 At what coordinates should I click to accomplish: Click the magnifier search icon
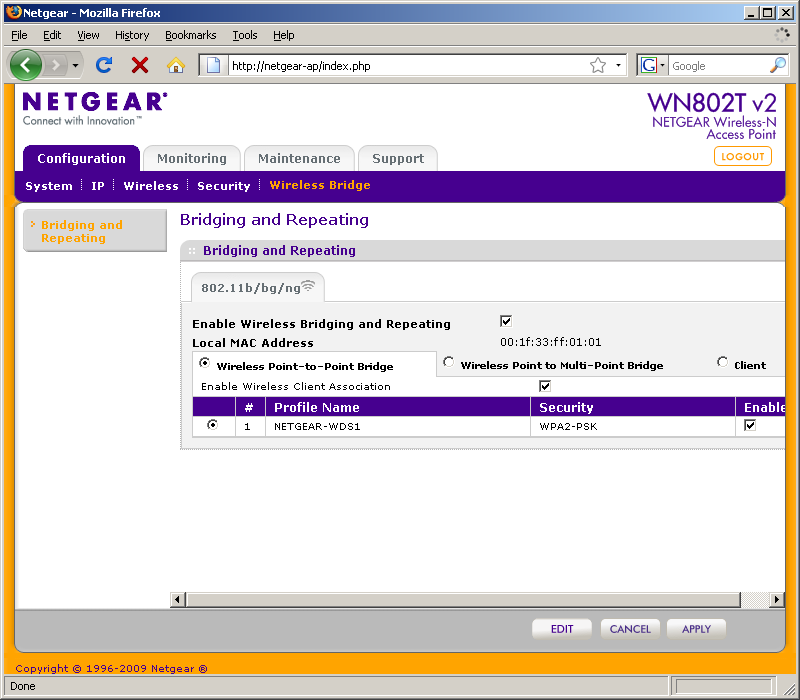click(x=778, y=65)
